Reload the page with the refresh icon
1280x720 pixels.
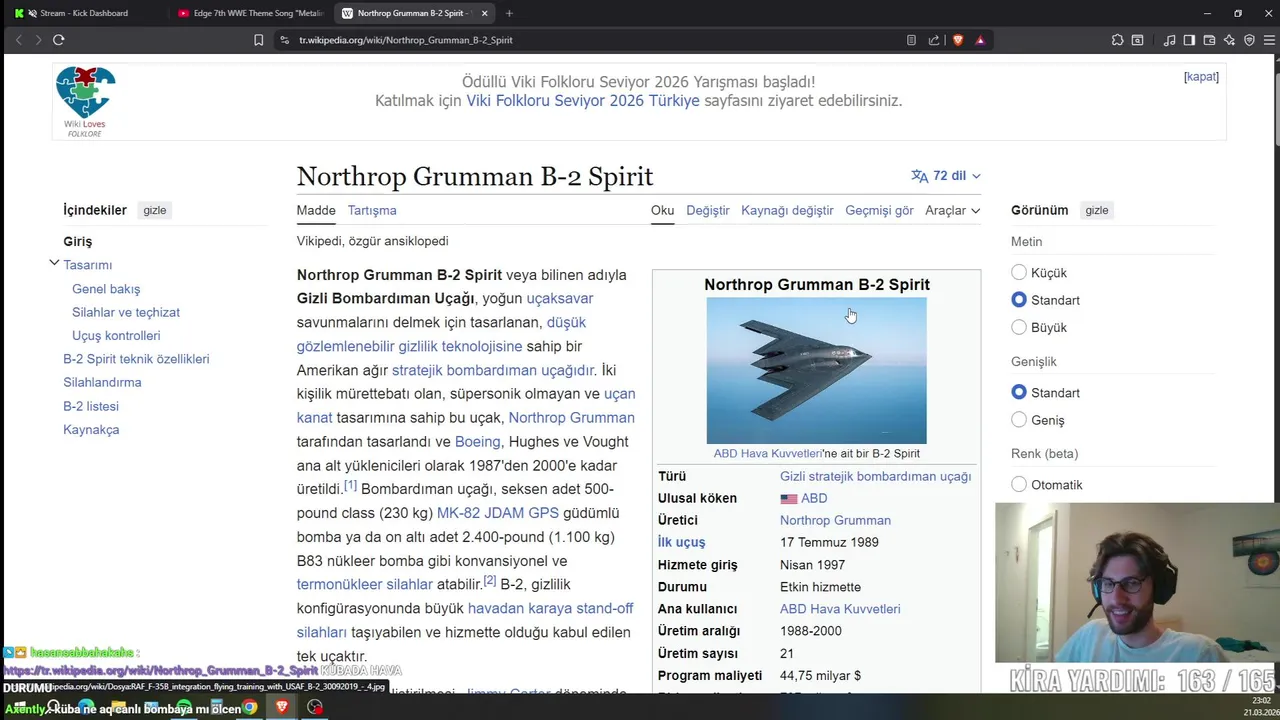pos(58,40)
